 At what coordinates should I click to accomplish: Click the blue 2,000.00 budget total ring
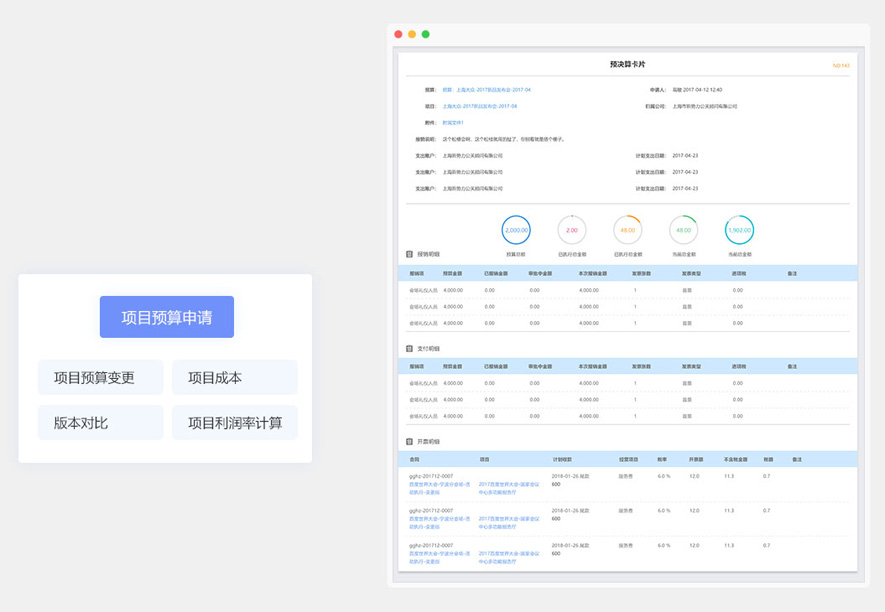pyautogui.click(x=516, y=230)
